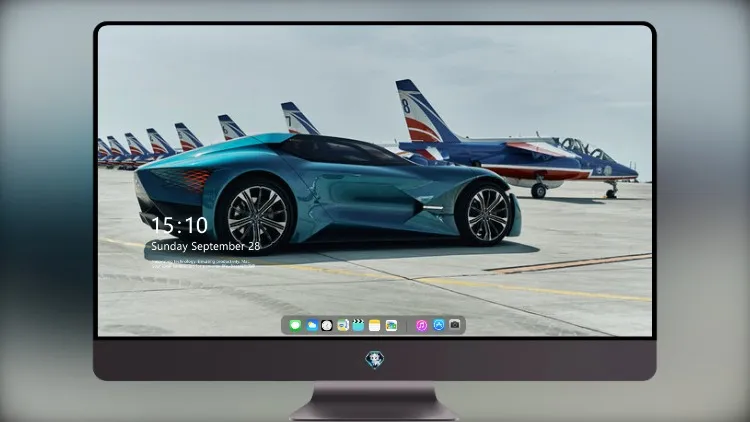Open the Photos gallery app in dock
Viewport: 750px width, 422px height.
(x=391, y=325)
